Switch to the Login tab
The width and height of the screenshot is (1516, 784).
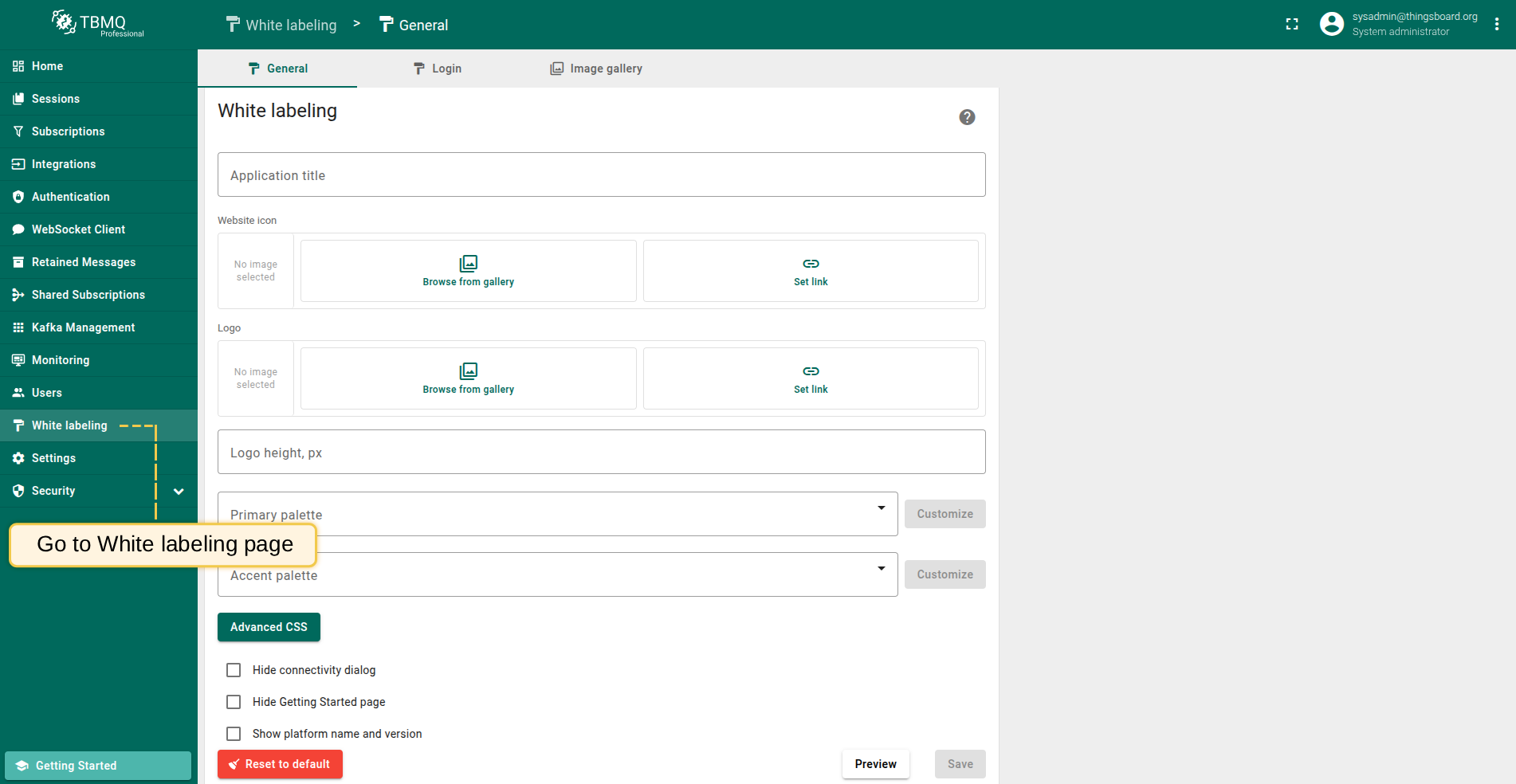[x=438, y=69]
